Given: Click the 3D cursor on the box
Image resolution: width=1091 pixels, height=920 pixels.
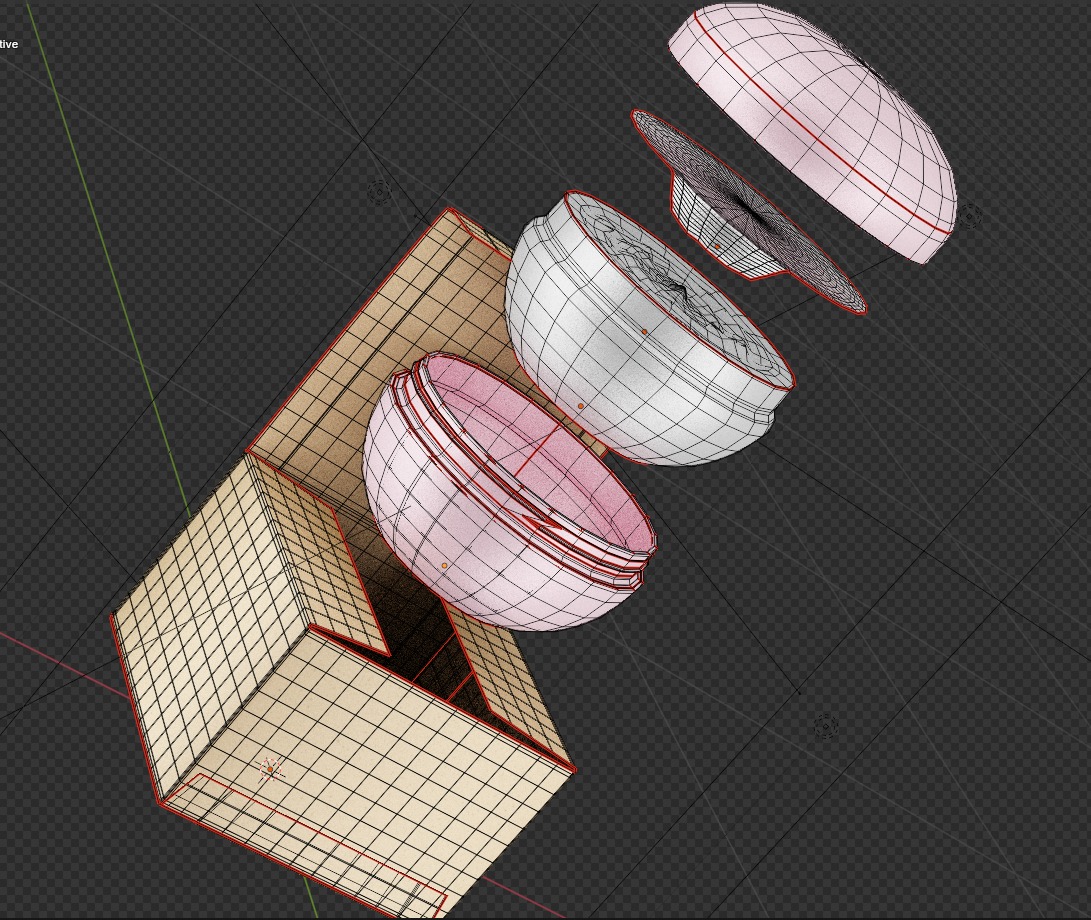Looking at the screenshot, I should 271,770.
